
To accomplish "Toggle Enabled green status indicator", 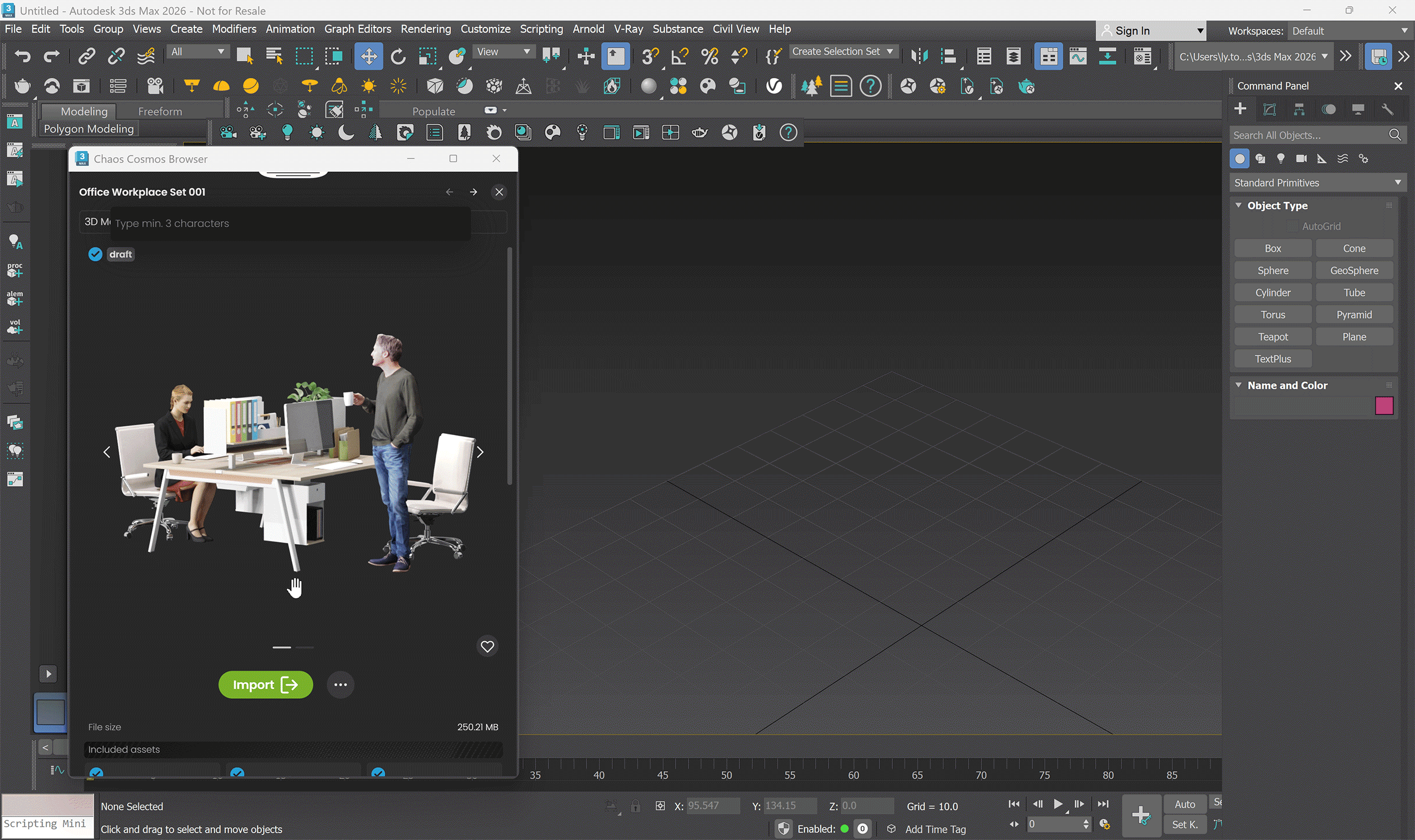I will click(x=844, y=829).
